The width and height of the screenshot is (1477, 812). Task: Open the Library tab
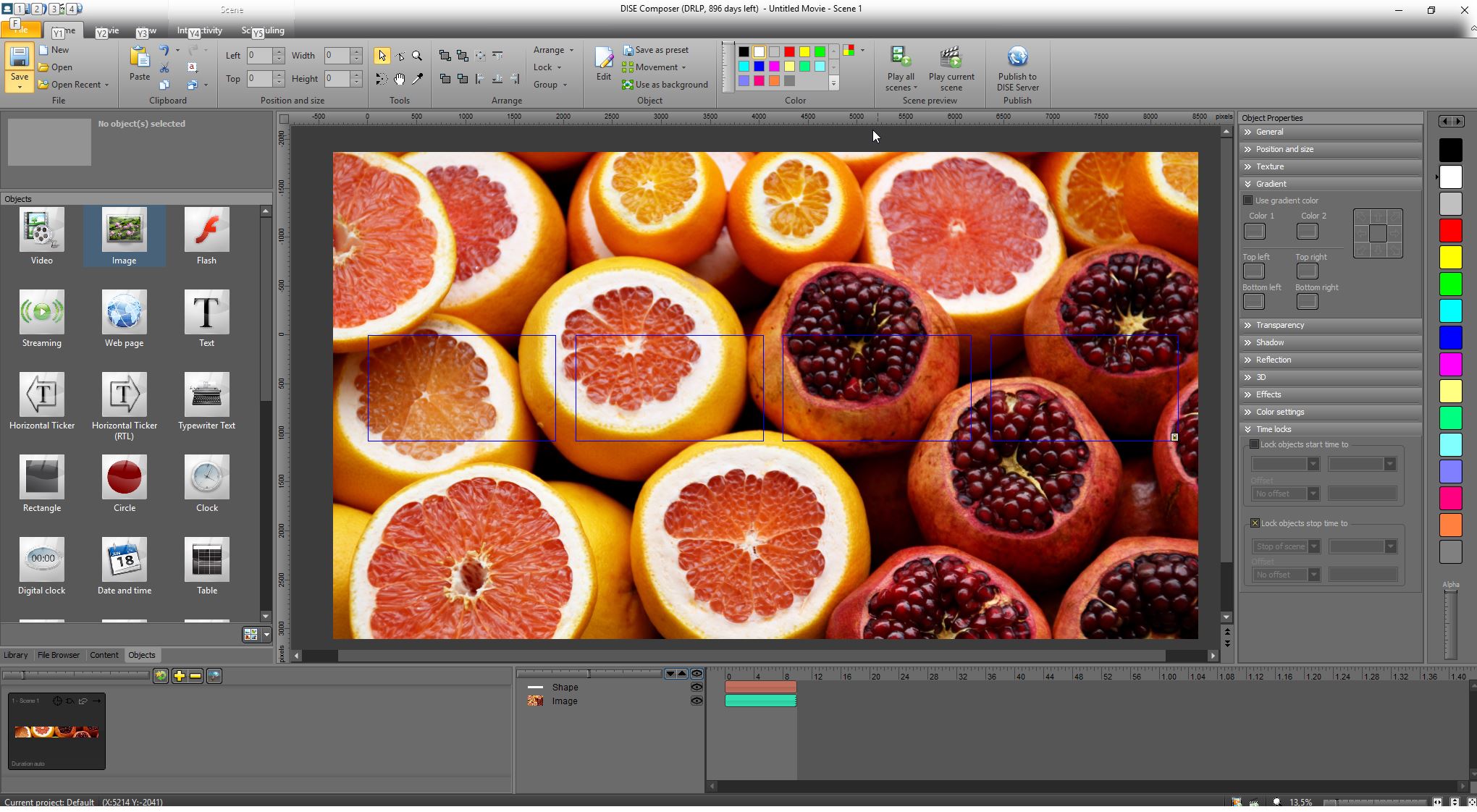[16, 655]
